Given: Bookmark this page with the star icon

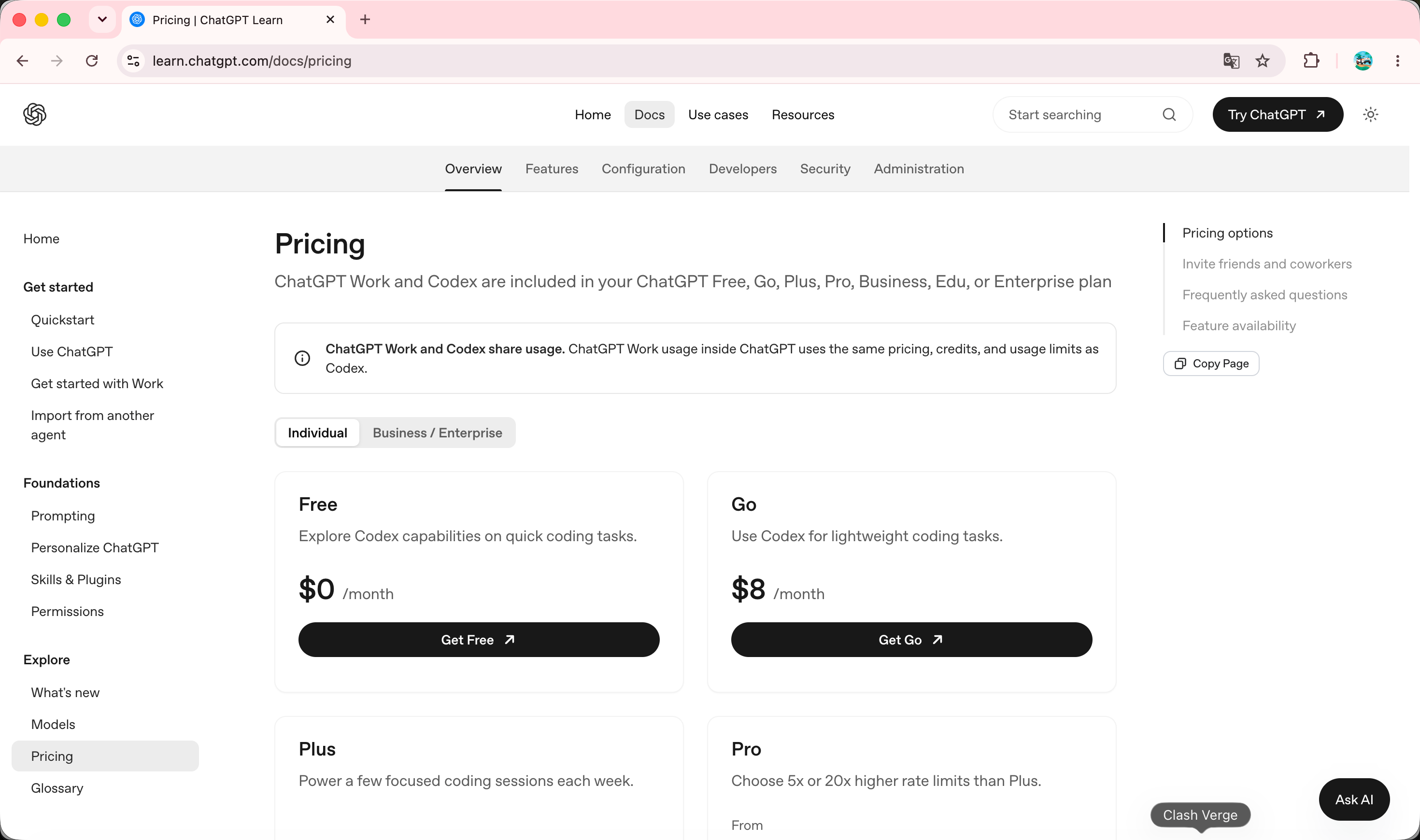Looking at the screenshot, I should [x=1262, y=60].
